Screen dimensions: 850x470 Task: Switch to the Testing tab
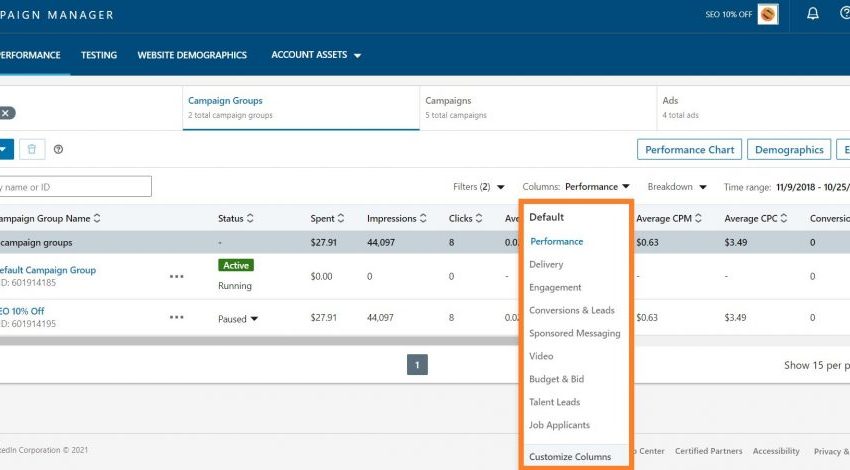pyautogui.click(x=99, y=55)
